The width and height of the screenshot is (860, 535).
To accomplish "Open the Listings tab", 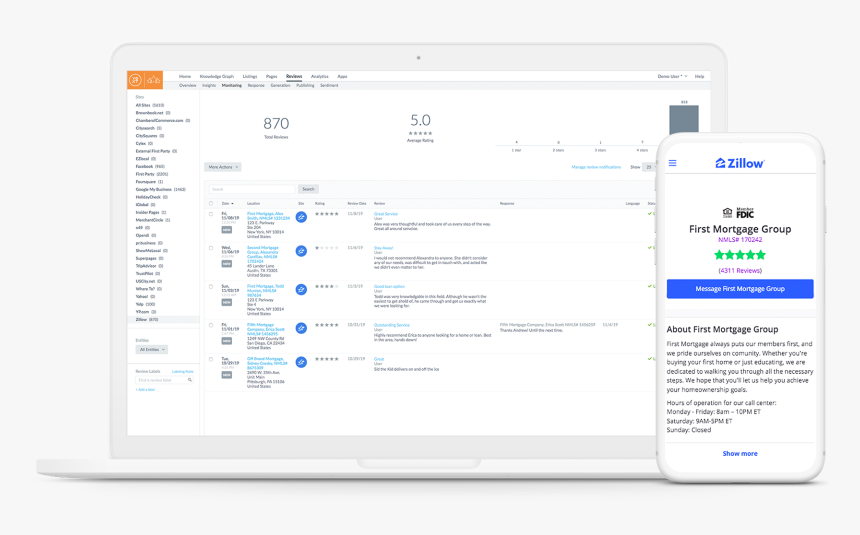I will coord(250,76).
